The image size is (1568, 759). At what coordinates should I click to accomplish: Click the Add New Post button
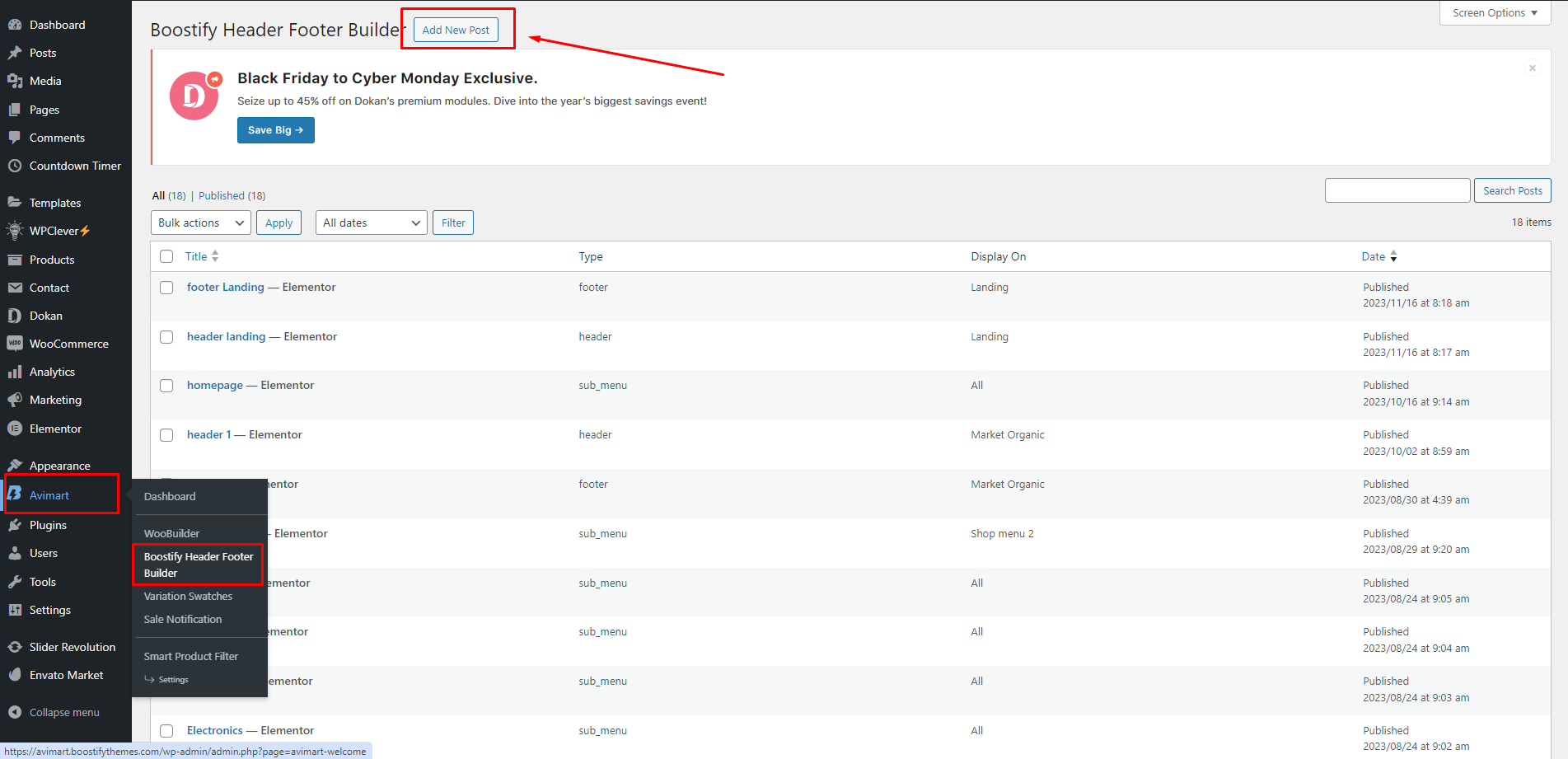pyautogui.click(x=456, y=30)
